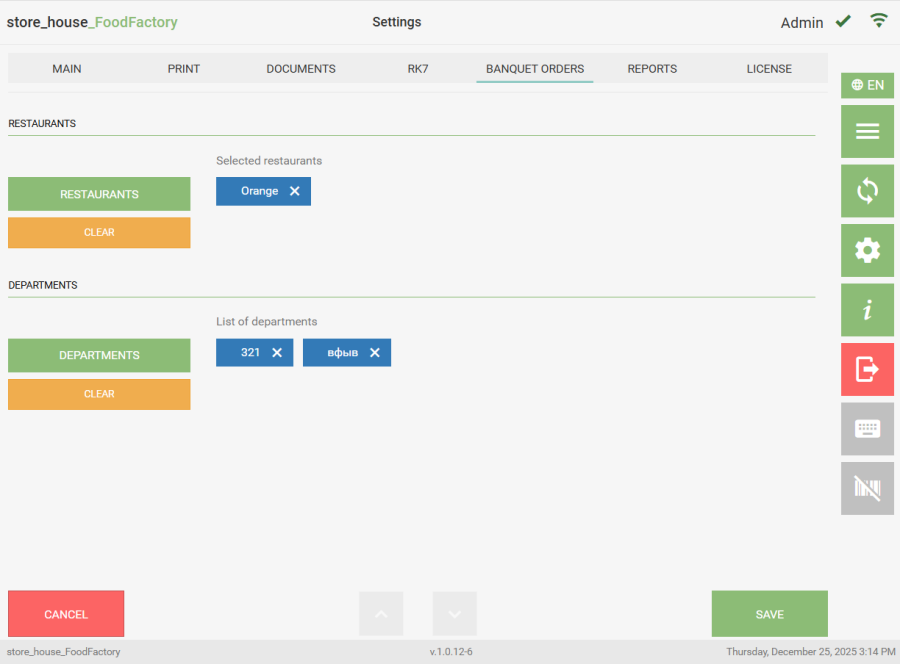
Task: Click the info icon button
Action: point(867,310)
